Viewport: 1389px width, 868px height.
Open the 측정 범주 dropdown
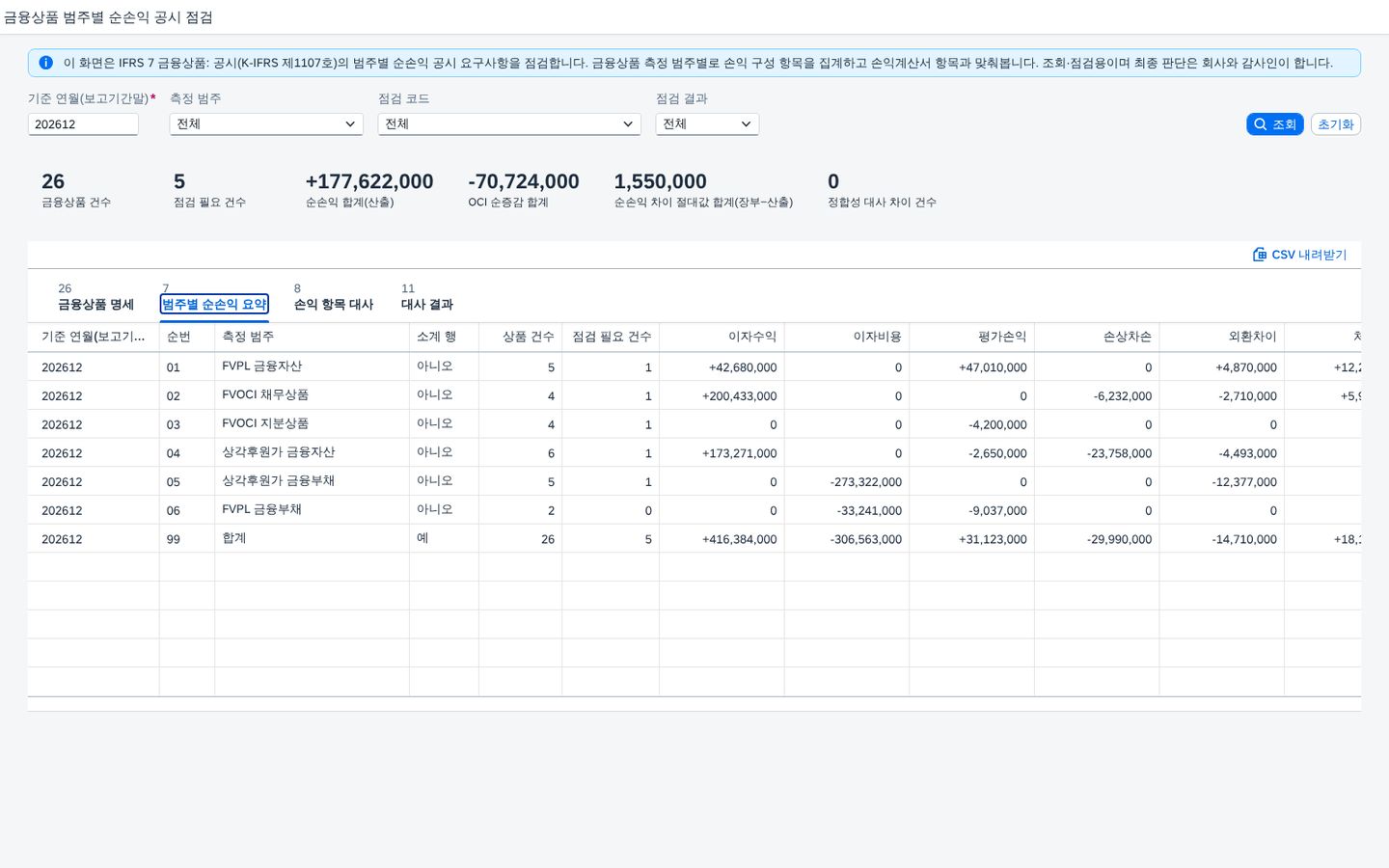click(x=266, y=124)
